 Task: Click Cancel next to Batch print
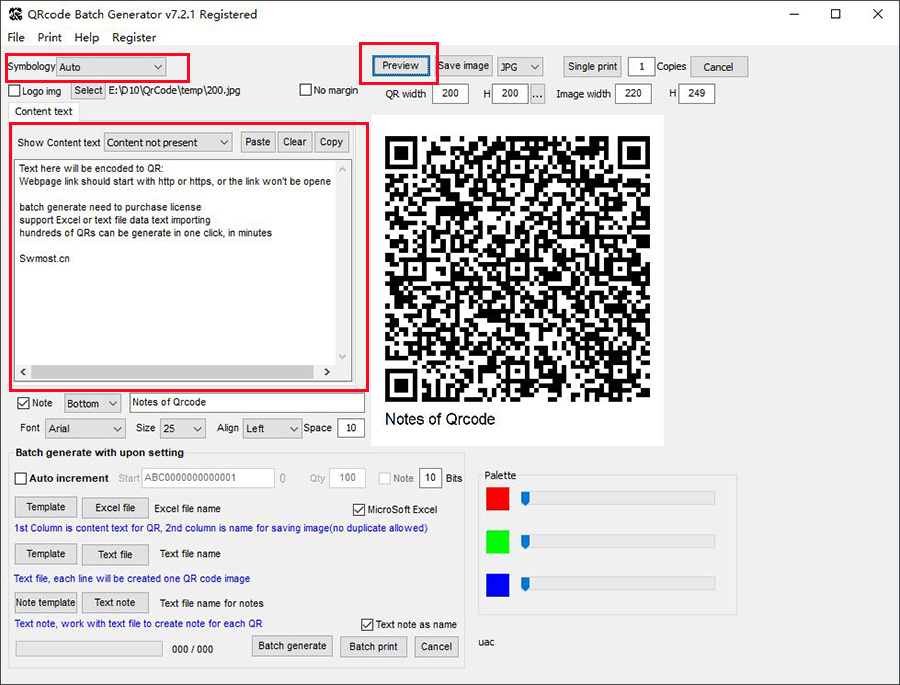coord(436,647)
